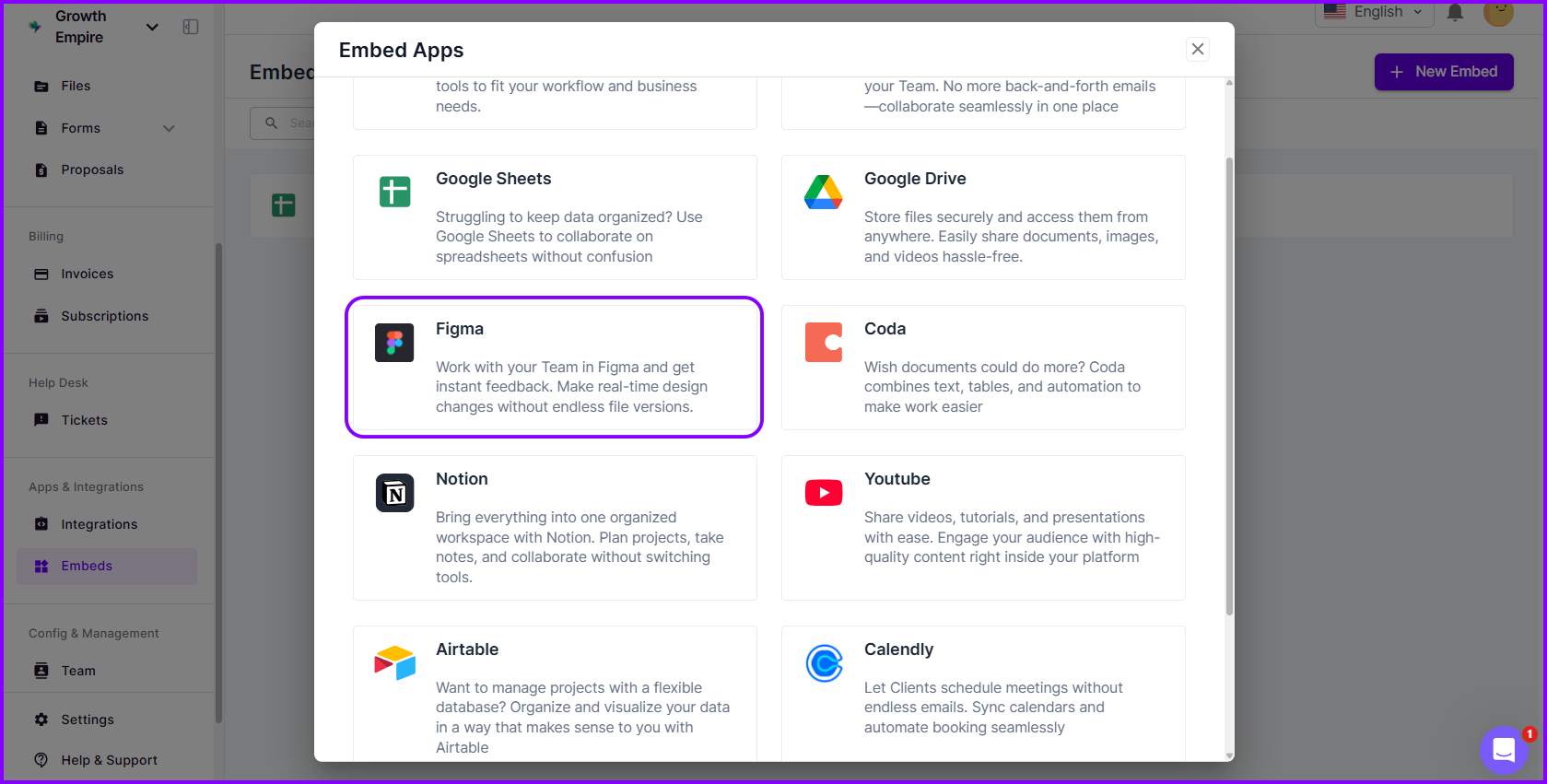Expand the Growth Empire workspace switcher

pyautogui.click(x=152, y=27)
